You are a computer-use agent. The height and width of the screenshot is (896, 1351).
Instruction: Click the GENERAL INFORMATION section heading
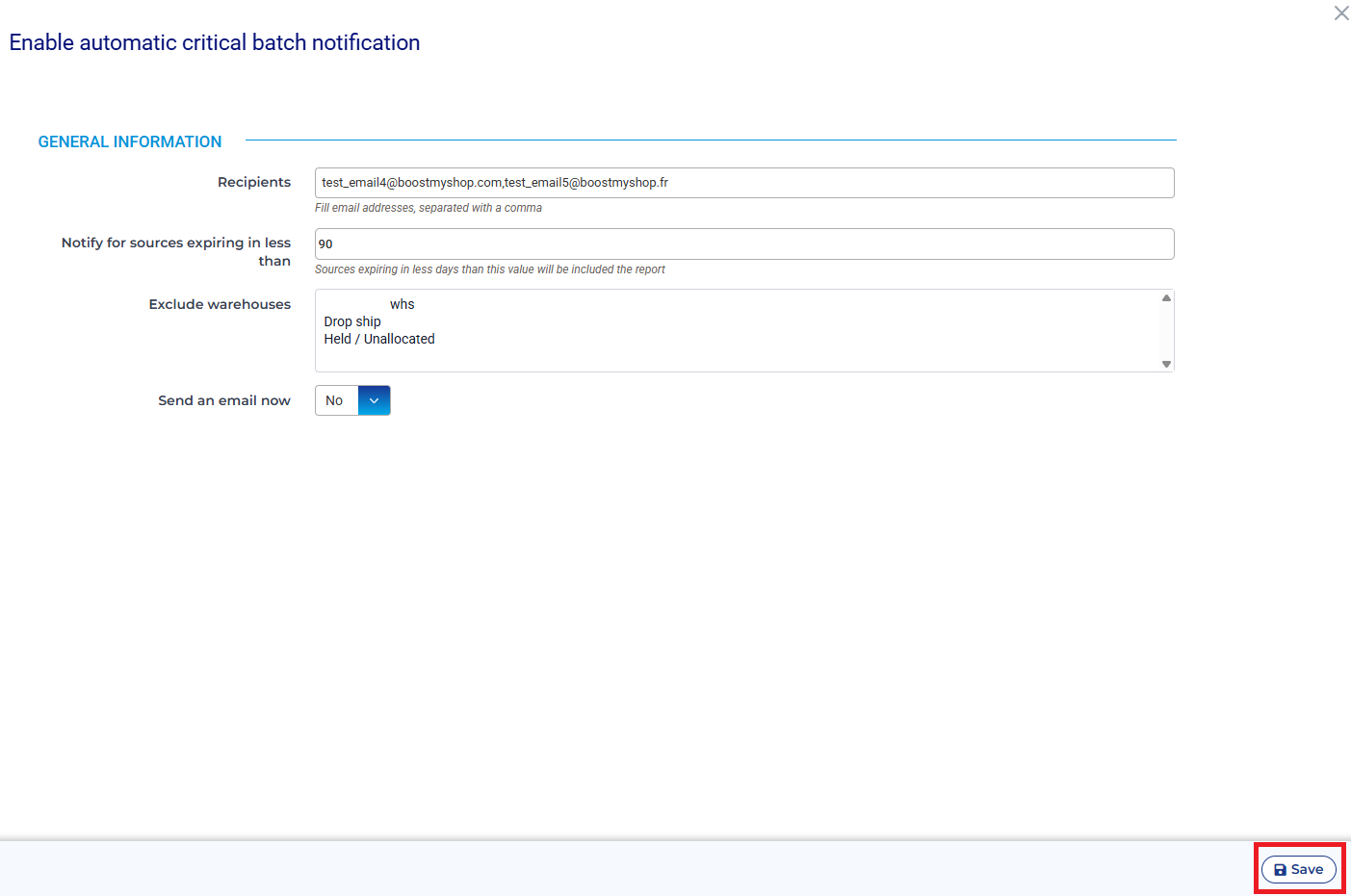pyautogui.click(x=130, y=141)
